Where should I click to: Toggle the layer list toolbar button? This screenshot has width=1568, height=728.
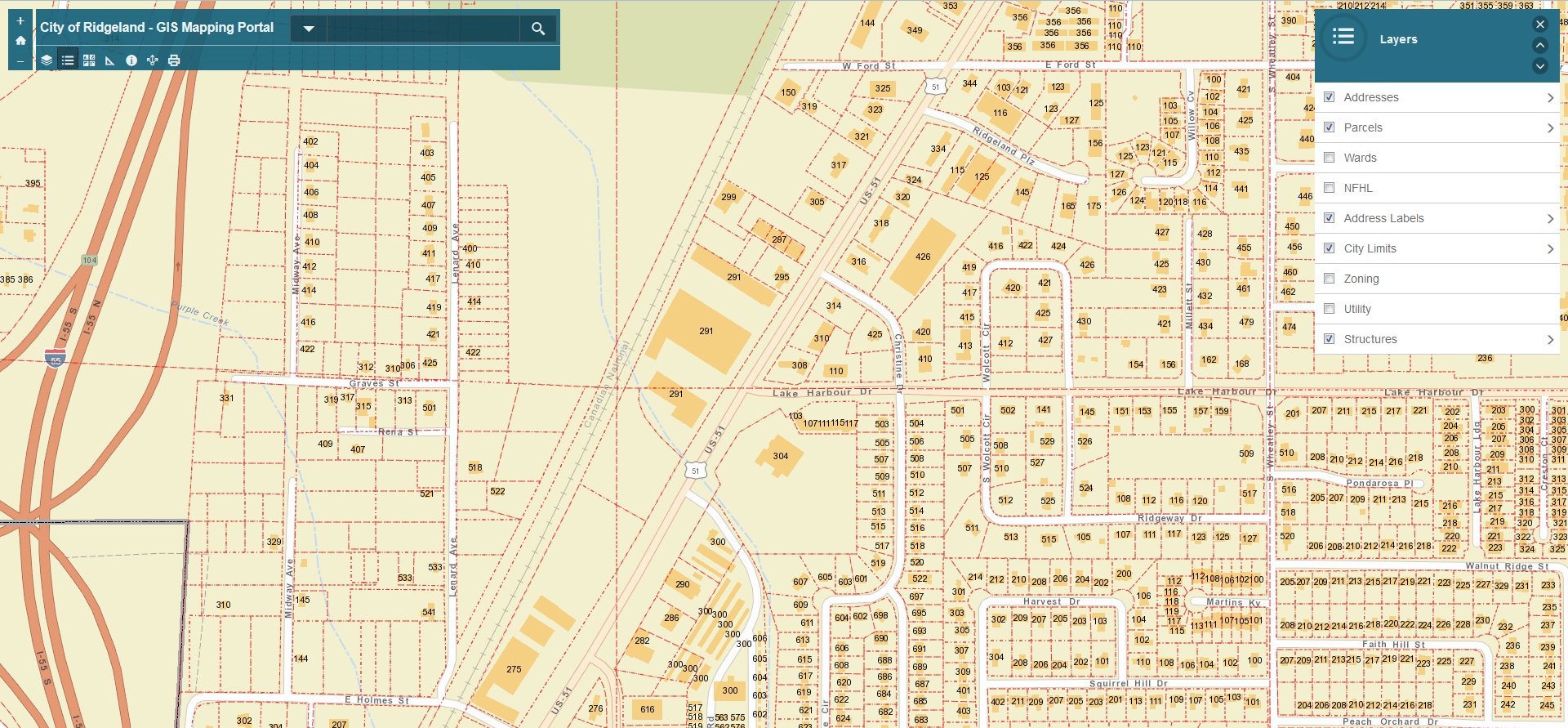click(68, 60)
